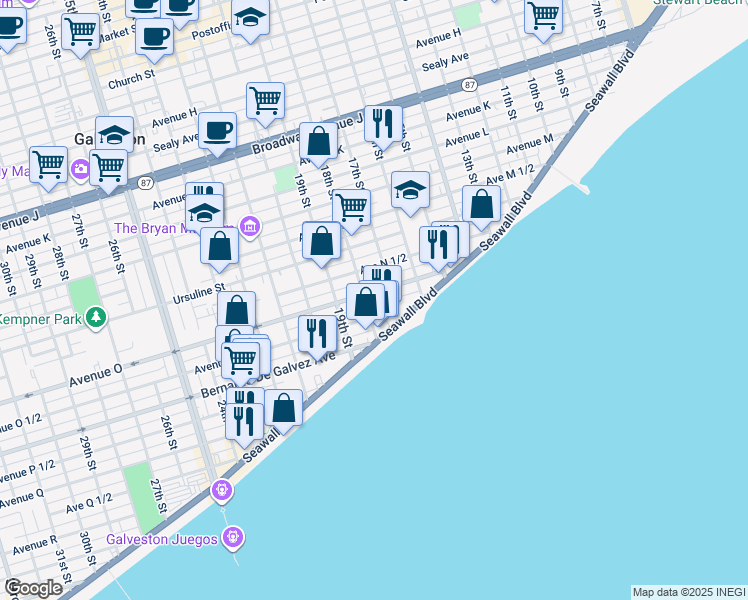748x600 pixels.
Task: Open the shopping bag marker below Ursuline St
Action: 237,309
